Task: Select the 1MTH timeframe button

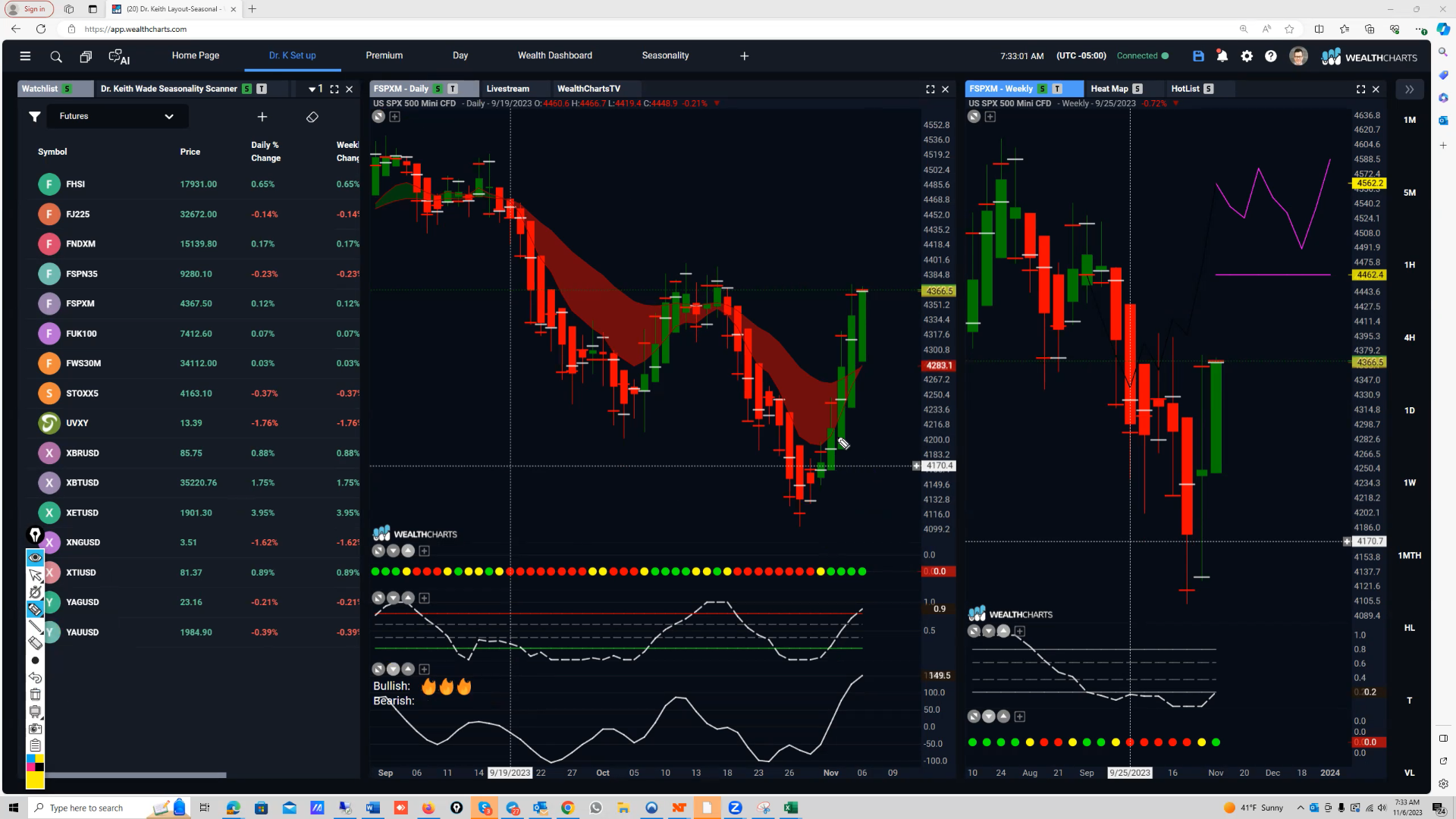Action: 1410,555
